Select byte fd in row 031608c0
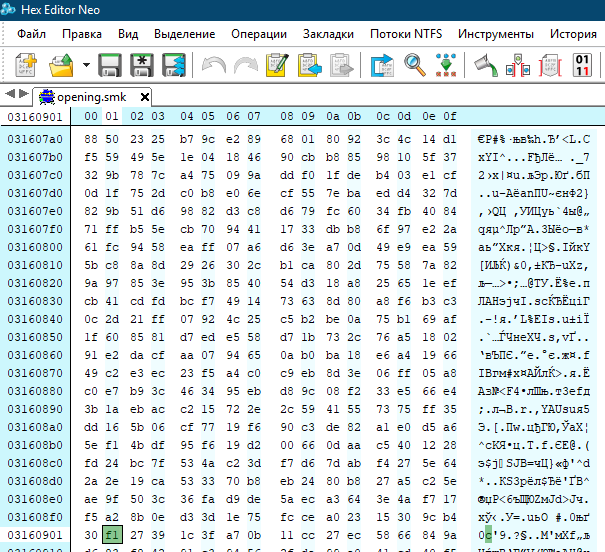 coord(91,463)
